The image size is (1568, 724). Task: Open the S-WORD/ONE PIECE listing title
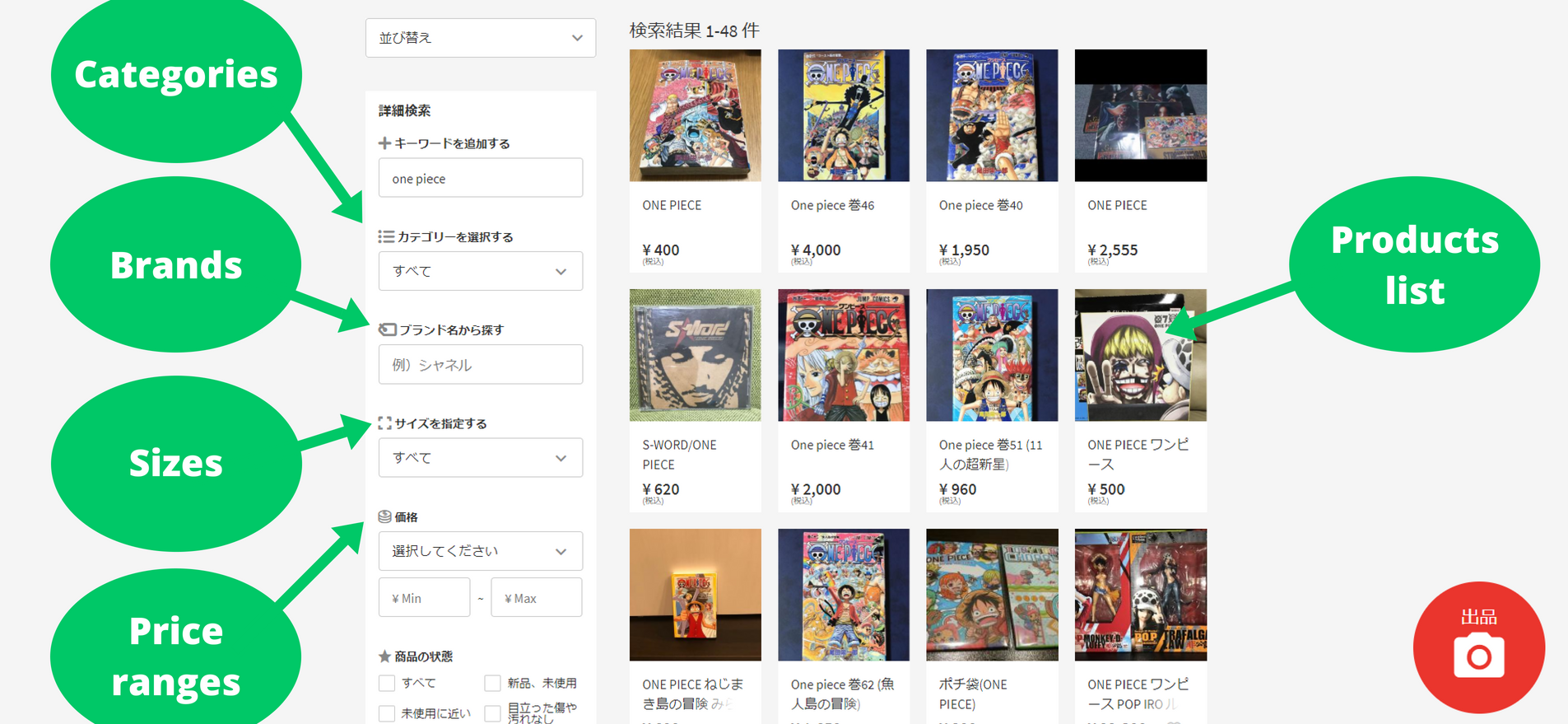(679, 455)
